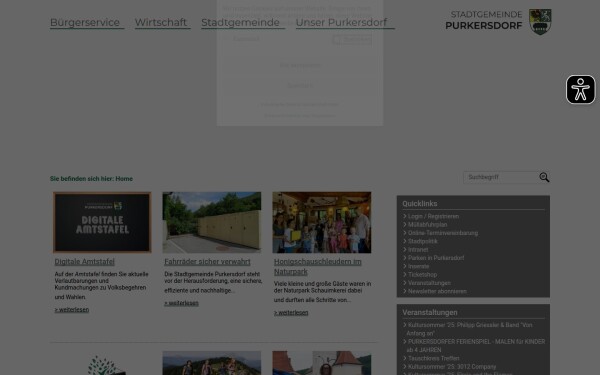Click the Quicklinks panel heading

pyautogui.click(x=419, y=204)
